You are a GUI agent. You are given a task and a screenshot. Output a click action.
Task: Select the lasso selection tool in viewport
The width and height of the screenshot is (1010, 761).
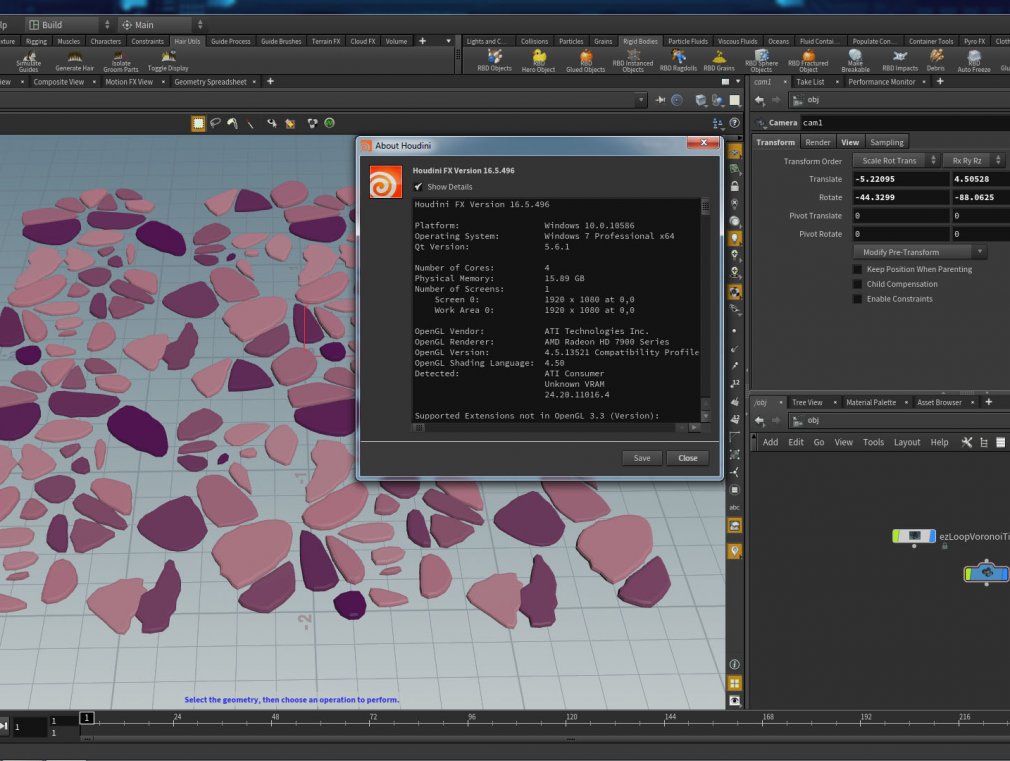[215, 123]
